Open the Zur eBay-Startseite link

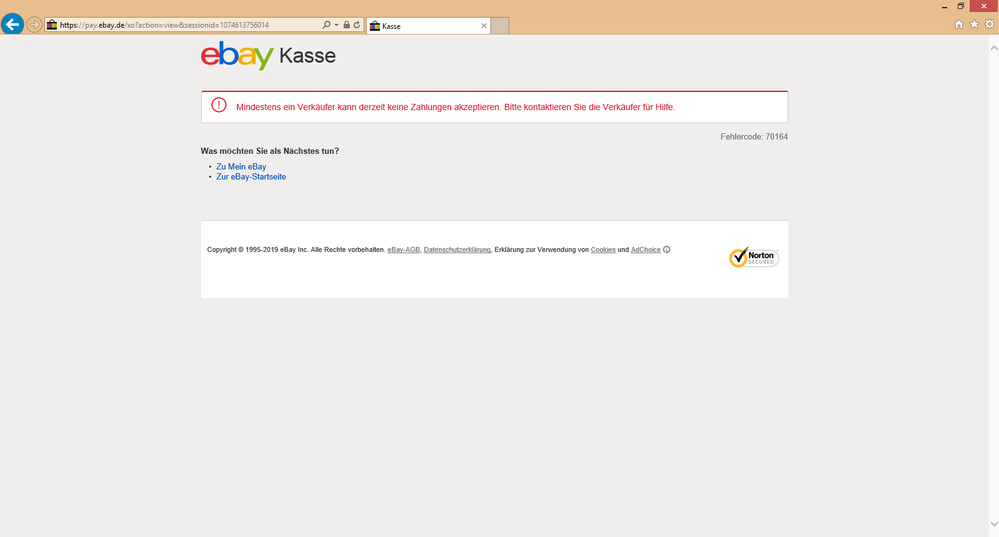click(x=251, y=176)
